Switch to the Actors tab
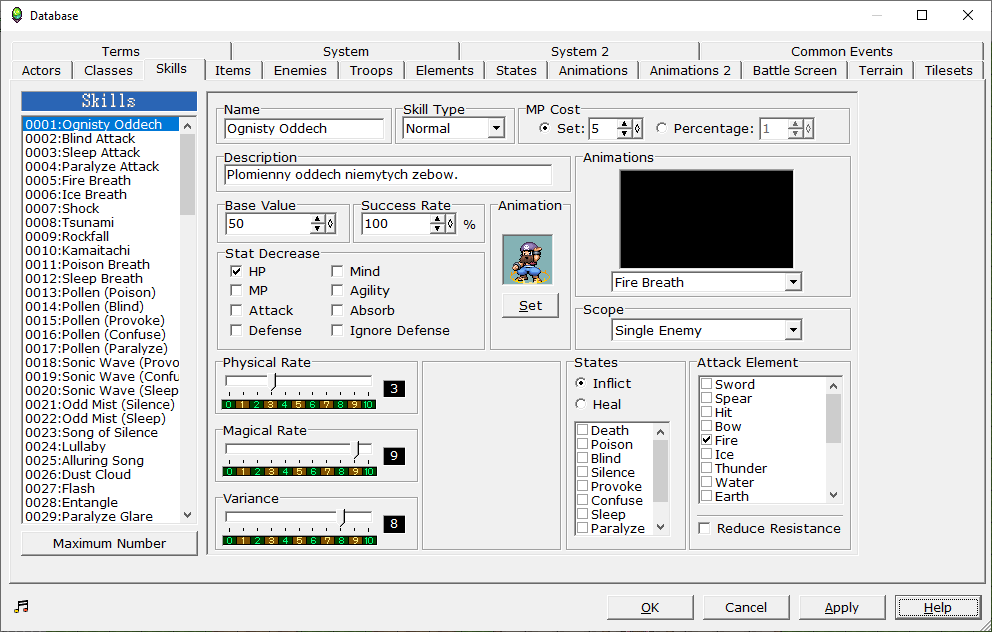Screen dimensions: 992x632 tap(41, 70)
